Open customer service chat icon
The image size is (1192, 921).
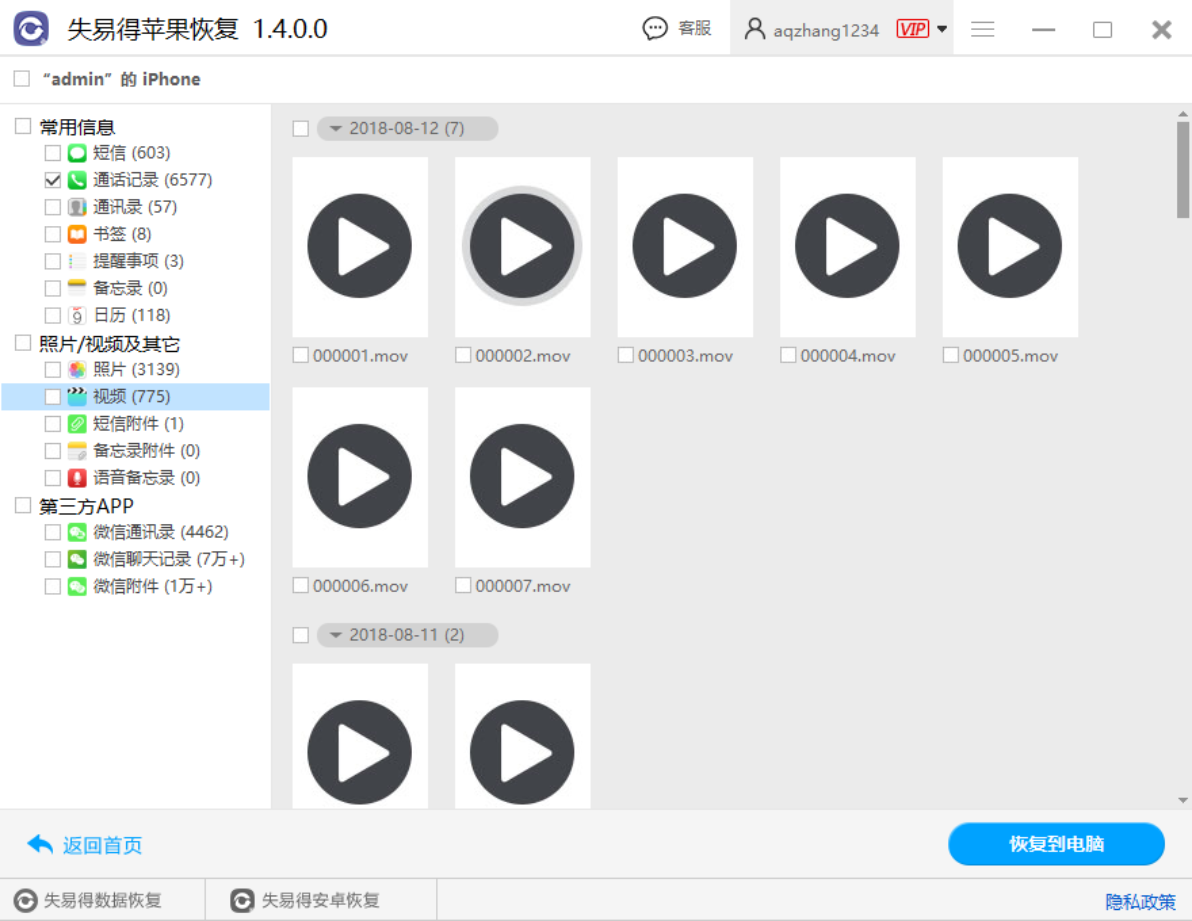coord(655,29)
